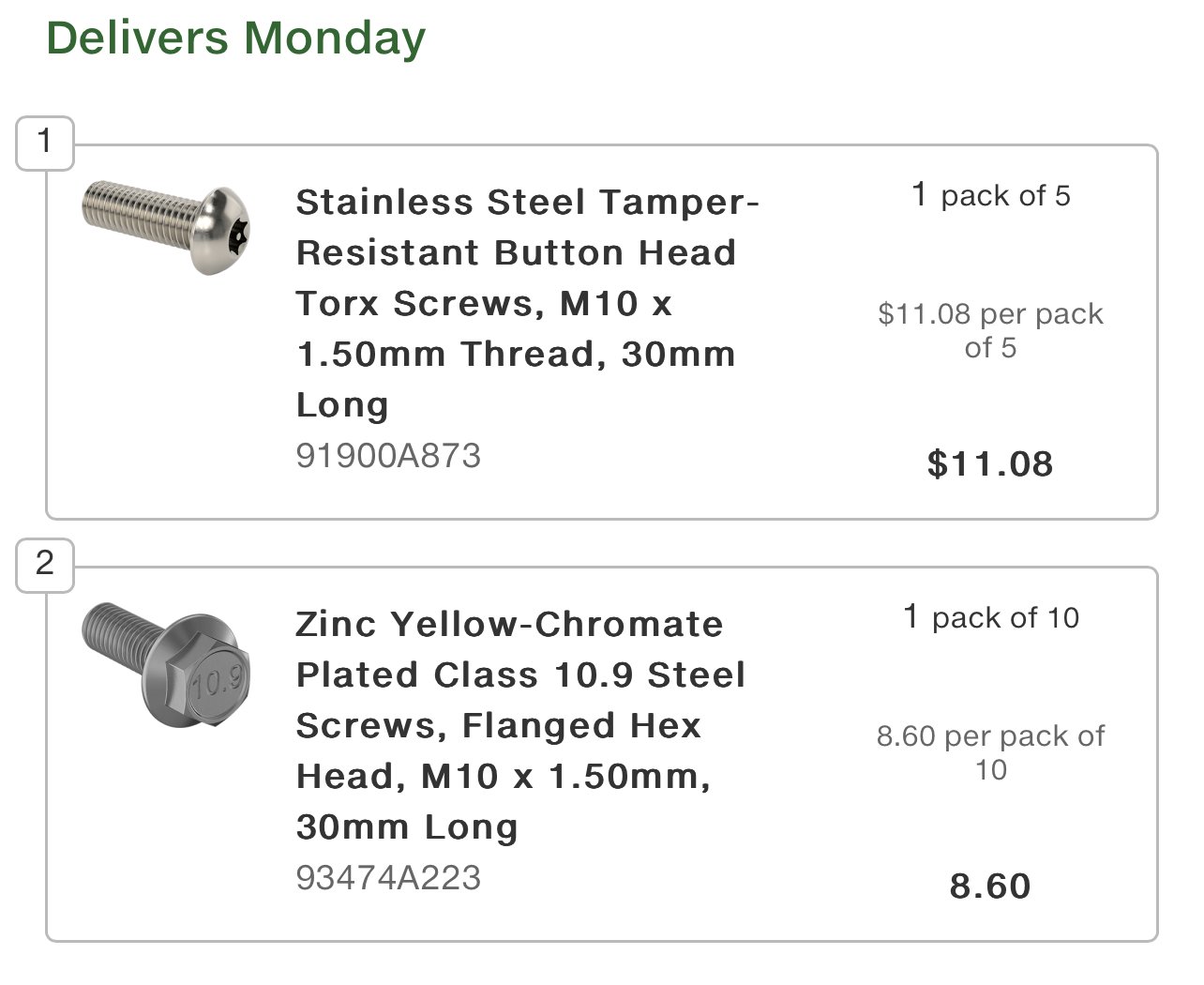This screenshot has height=985, width=1204.
Task: Open the Torx button head screw thumbnail
Action: 167,228
